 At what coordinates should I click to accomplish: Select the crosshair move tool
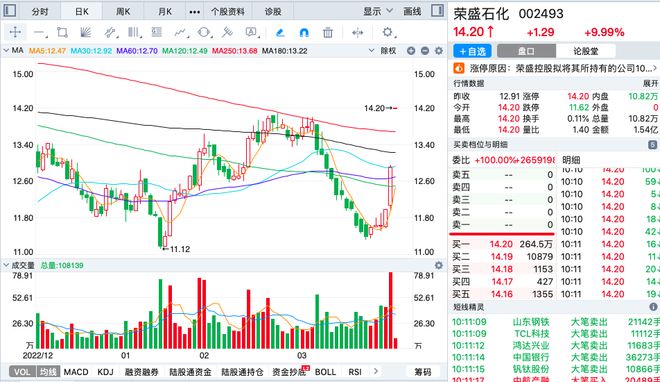point(15,32)
